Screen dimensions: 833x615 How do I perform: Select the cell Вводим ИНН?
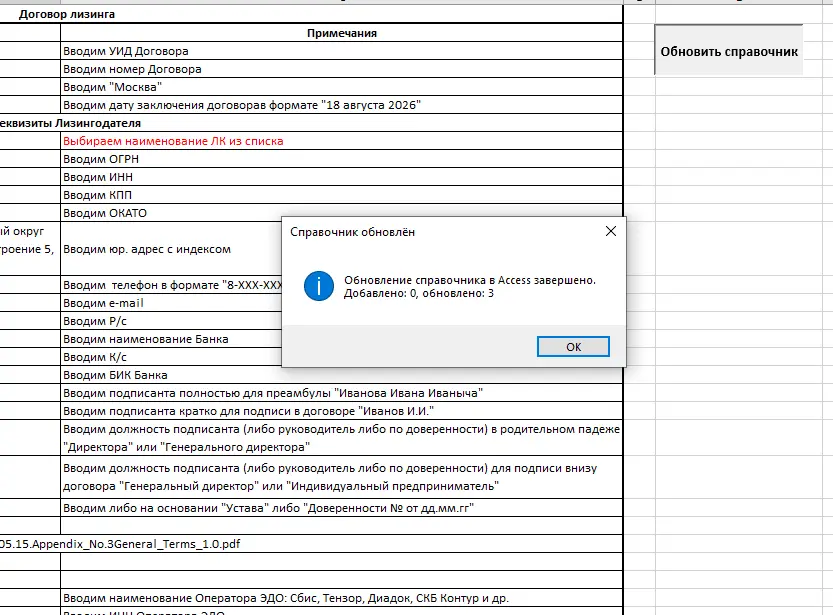coord(342,177)
